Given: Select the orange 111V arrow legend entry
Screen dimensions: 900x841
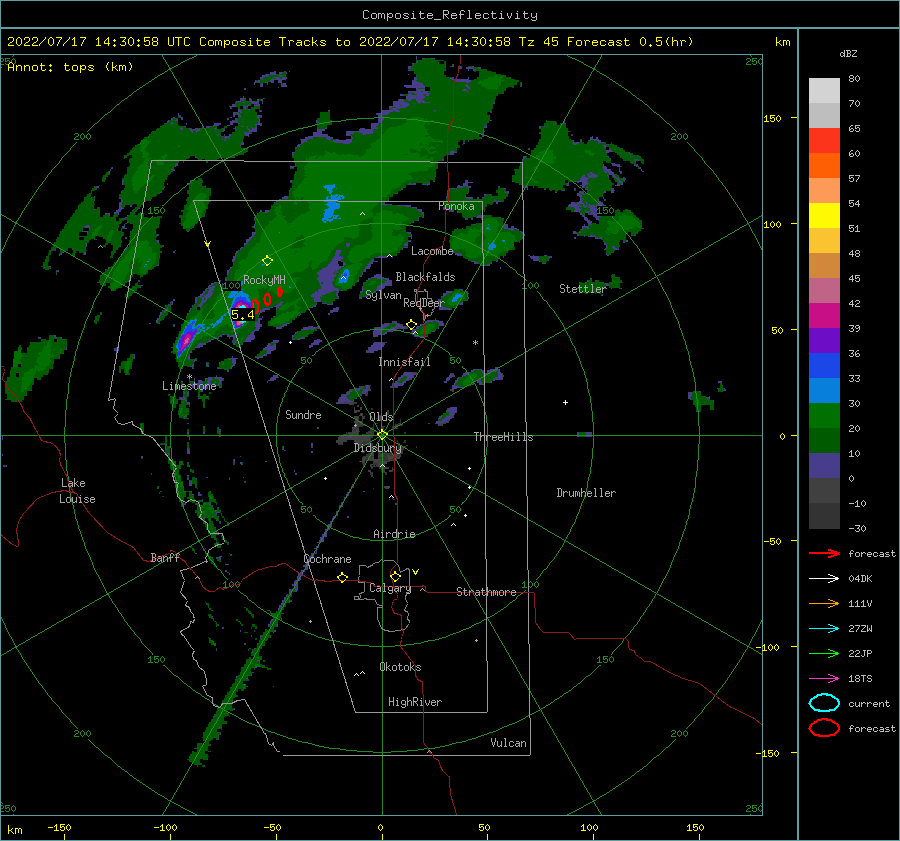Looking at the screenshot, I should 824,603.
